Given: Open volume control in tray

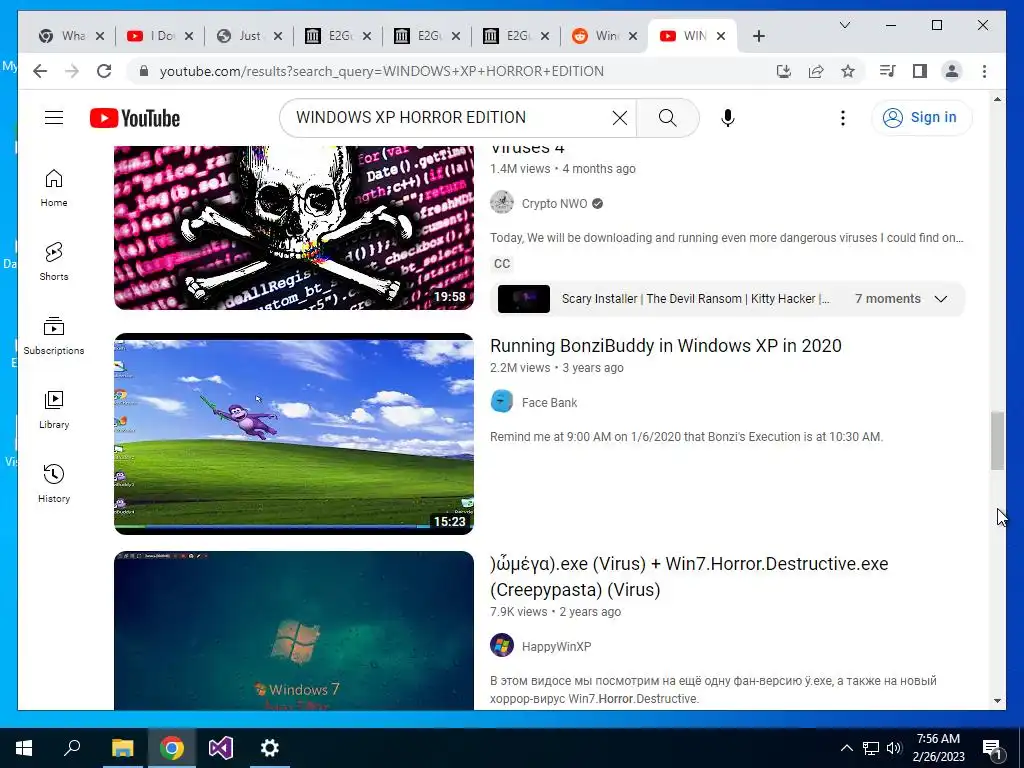Looking at the screenshot, I should (894, 748).
